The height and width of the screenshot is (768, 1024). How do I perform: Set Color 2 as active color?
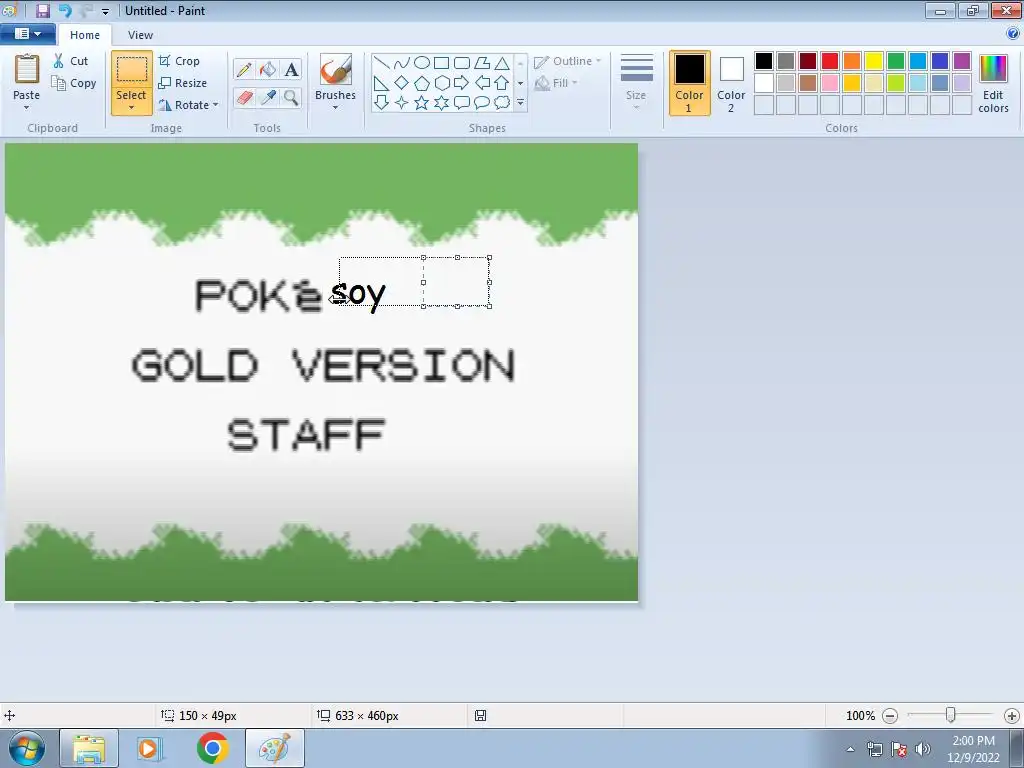click(x=731, y=83)
